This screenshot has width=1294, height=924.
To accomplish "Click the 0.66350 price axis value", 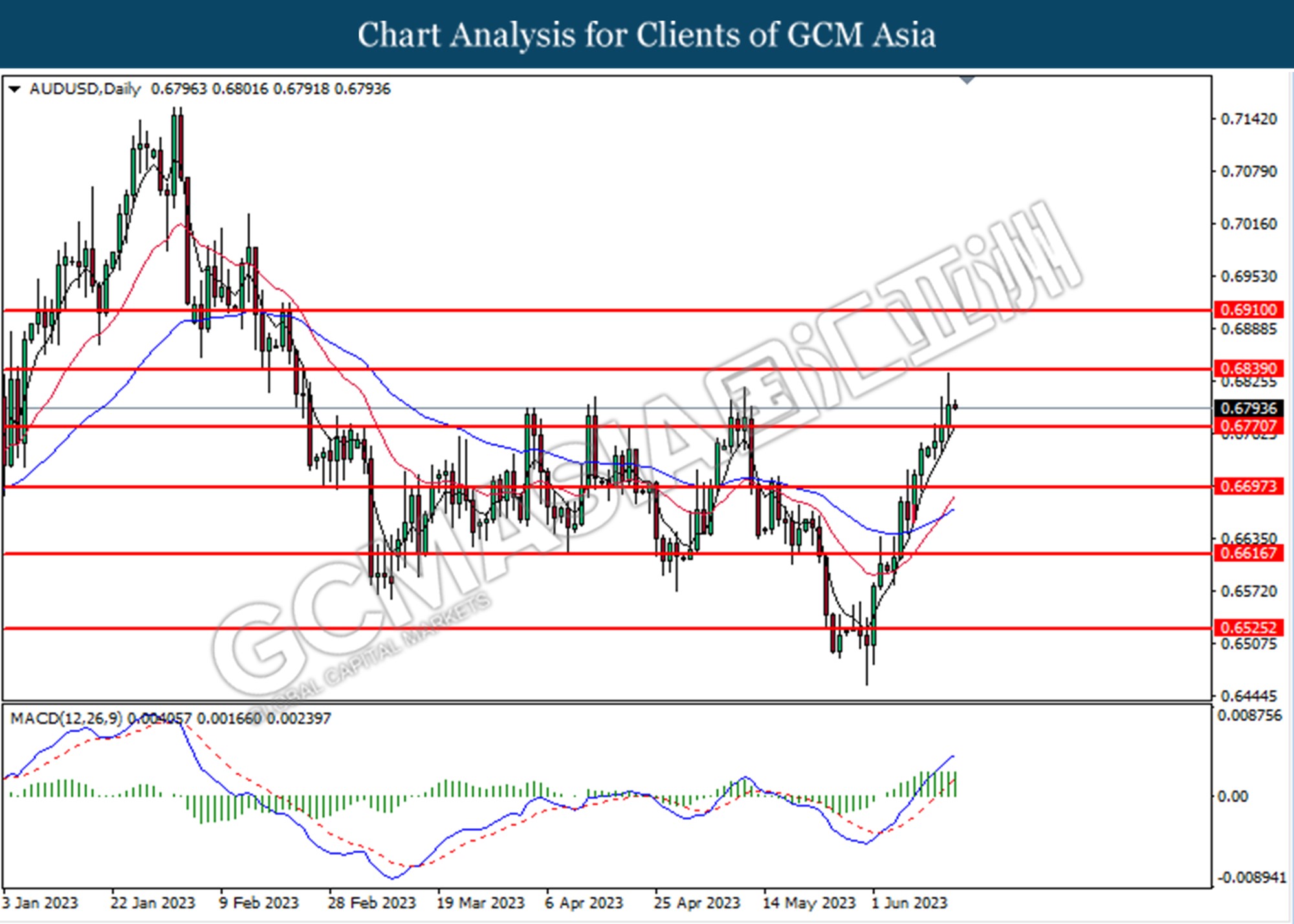I will pyautogui.click(x=1249, y=539).
